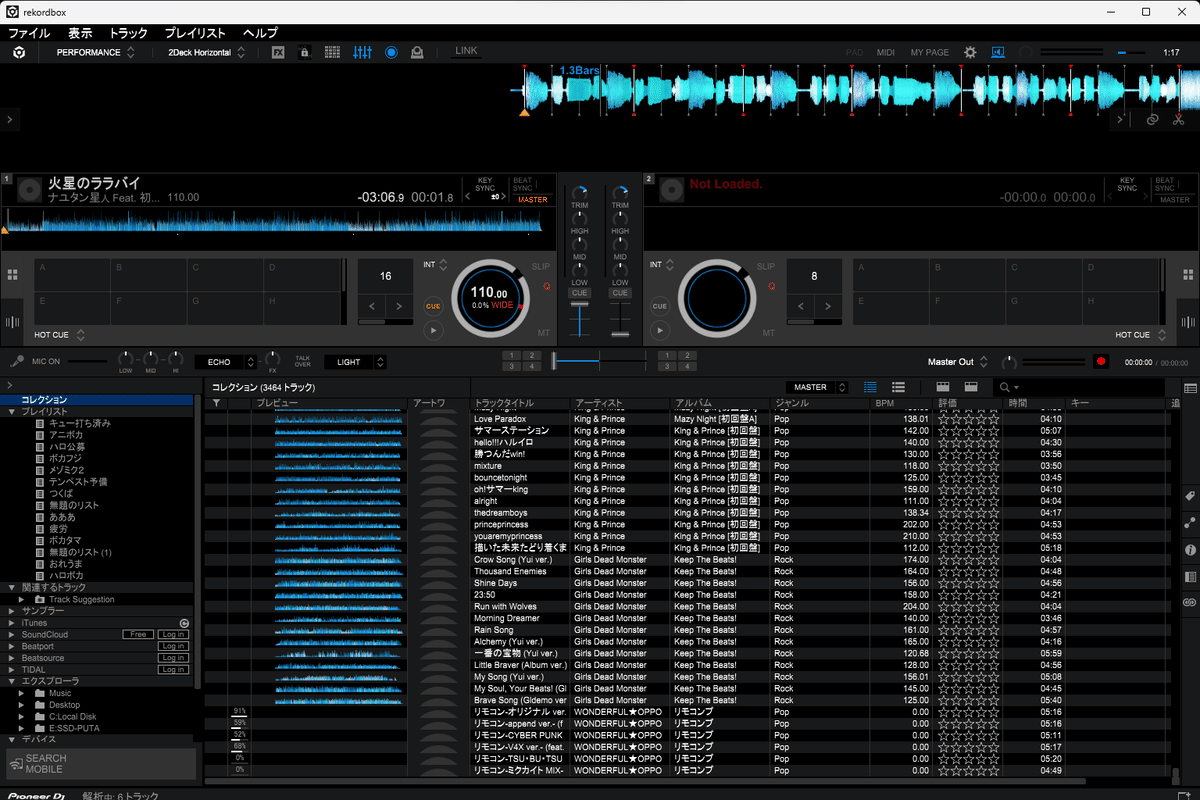This screenshot has width=1200, height=800.
Task: Open the MY PAGE tab
Action: click(930, 52)
